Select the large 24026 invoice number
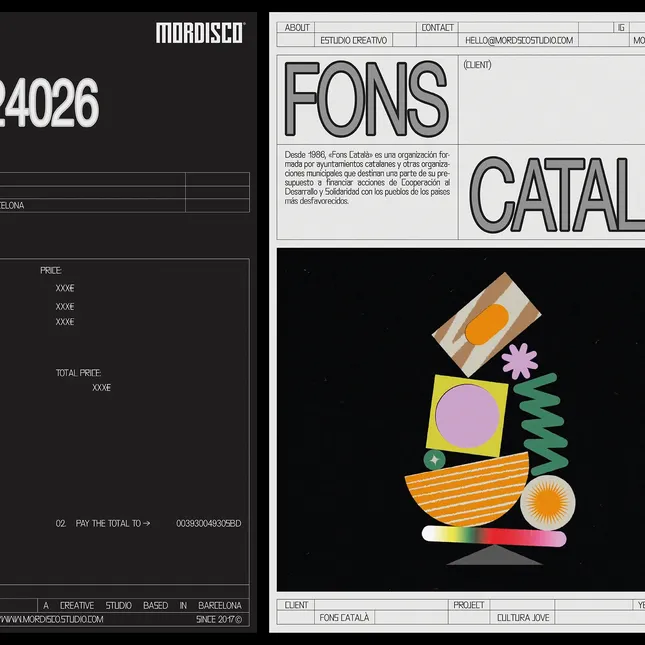Screen dimensions: 645x645 (x=49, y=103)
